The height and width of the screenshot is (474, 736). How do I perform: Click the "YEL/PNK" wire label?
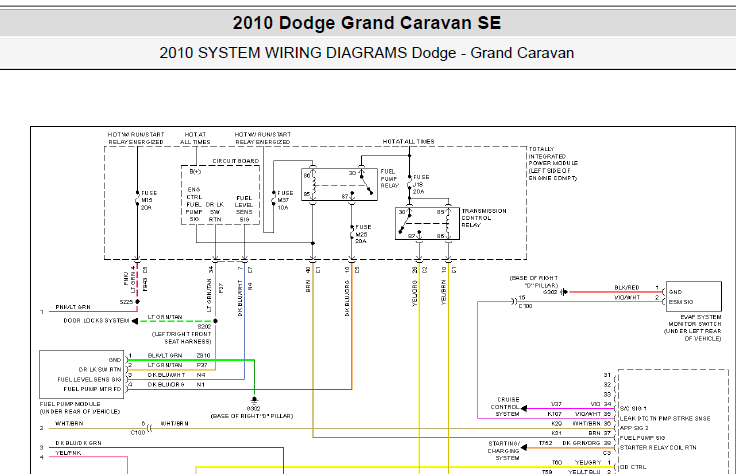point(68,453)
